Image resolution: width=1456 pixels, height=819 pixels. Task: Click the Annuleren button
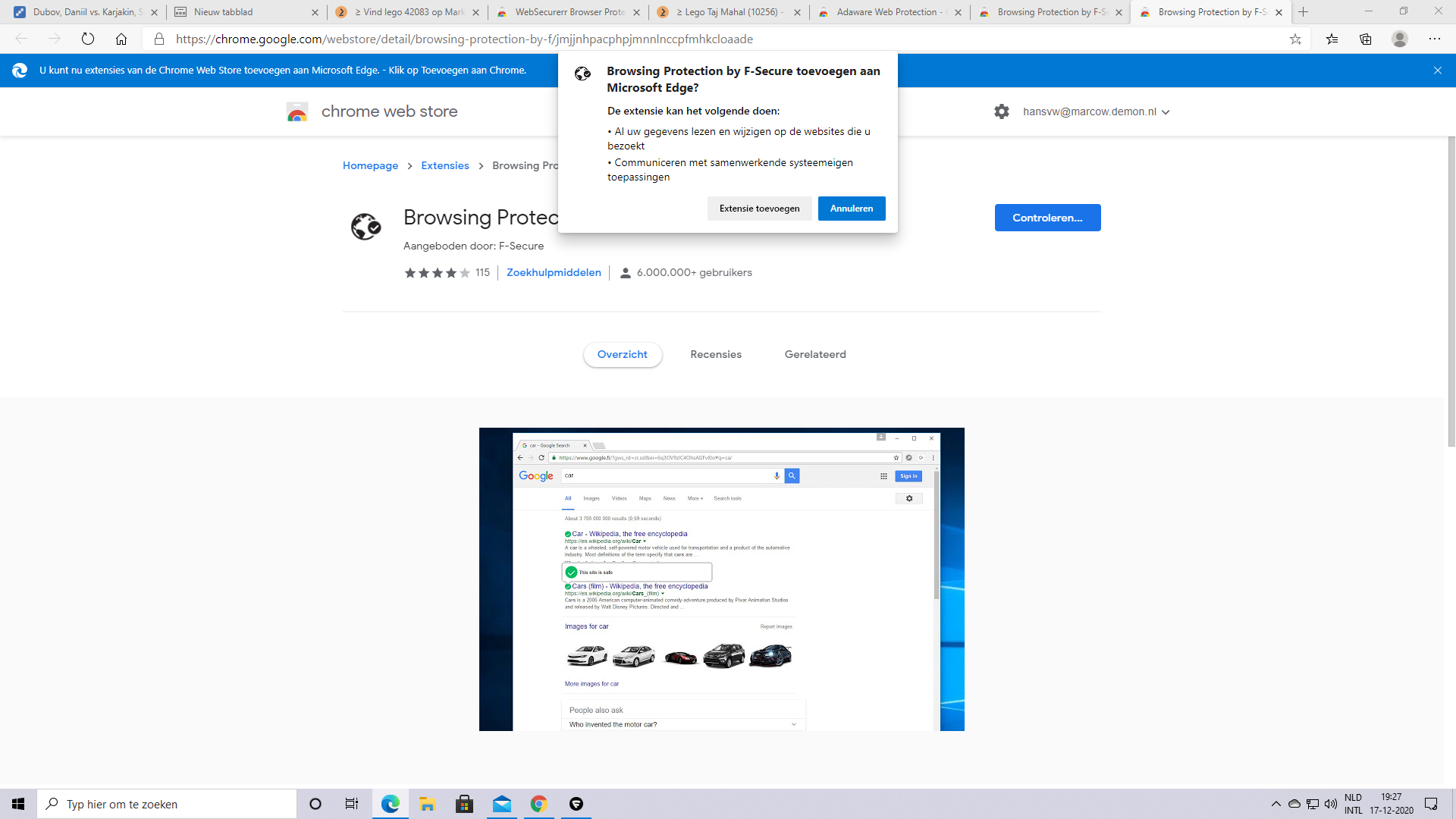click(x=852, y=208)
